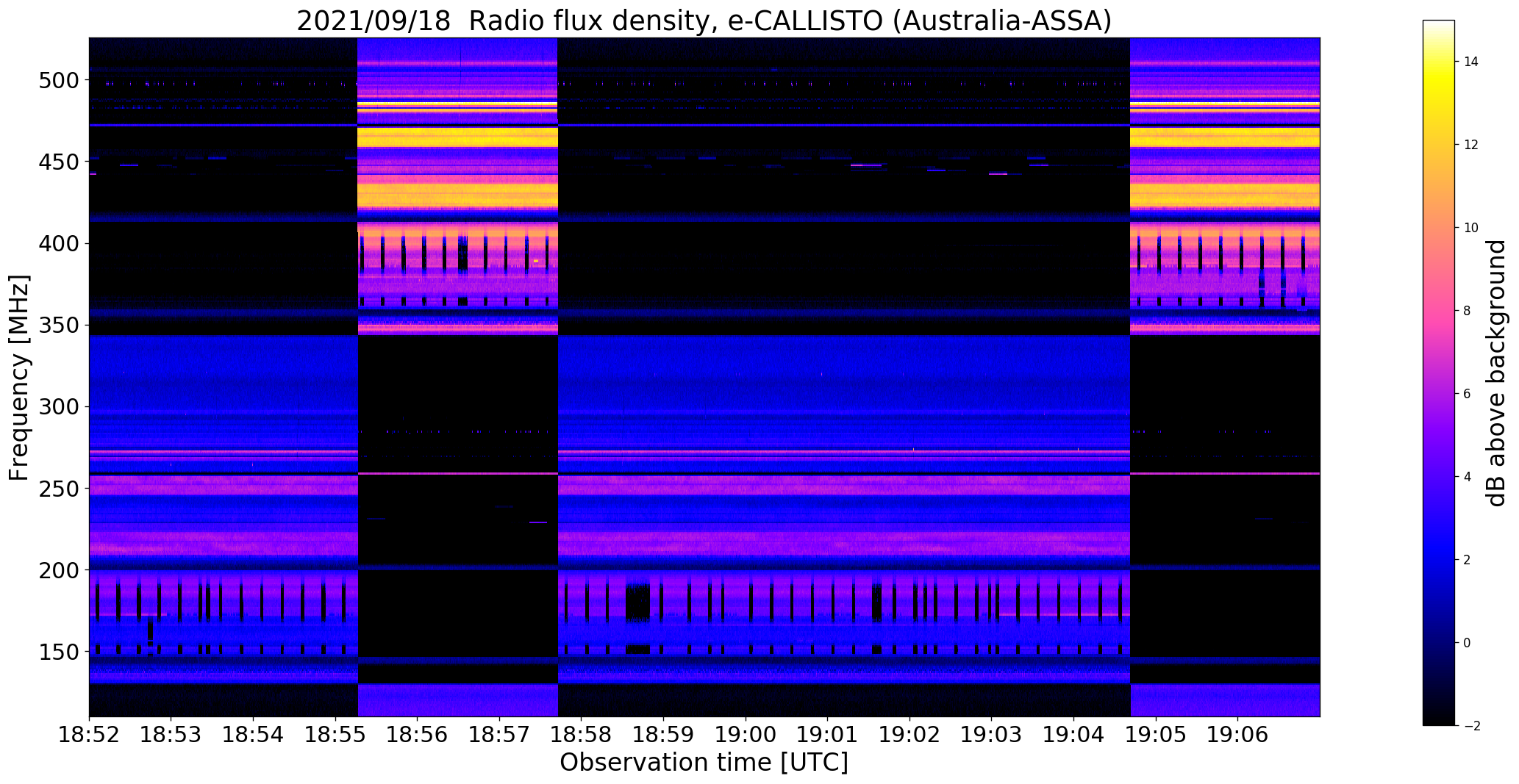
Task: Click the 18:53 time tick label
Action: tap(171, 734)
